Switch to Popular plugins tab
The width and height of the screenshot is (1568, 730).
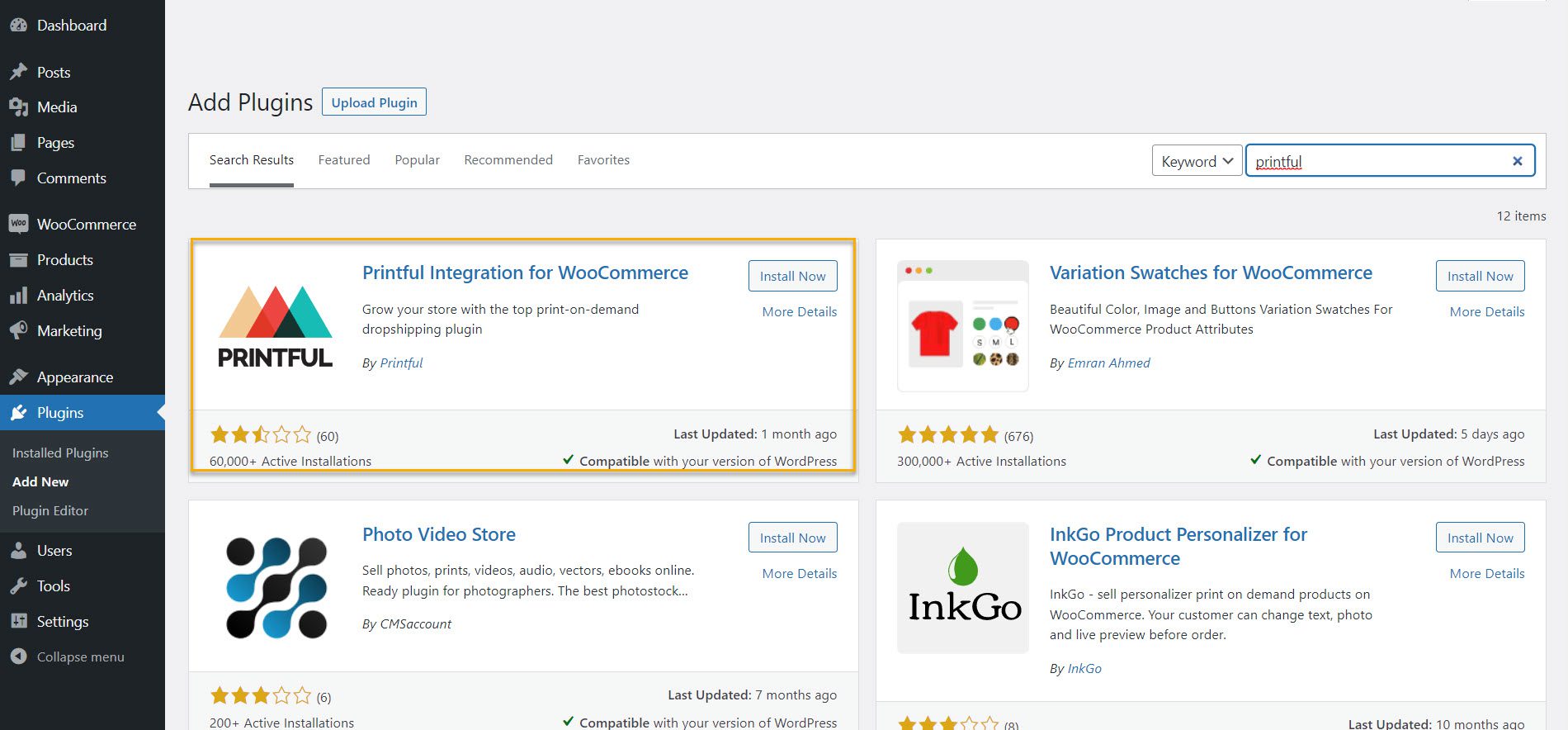pyautogui.click(x=417, y=160)
